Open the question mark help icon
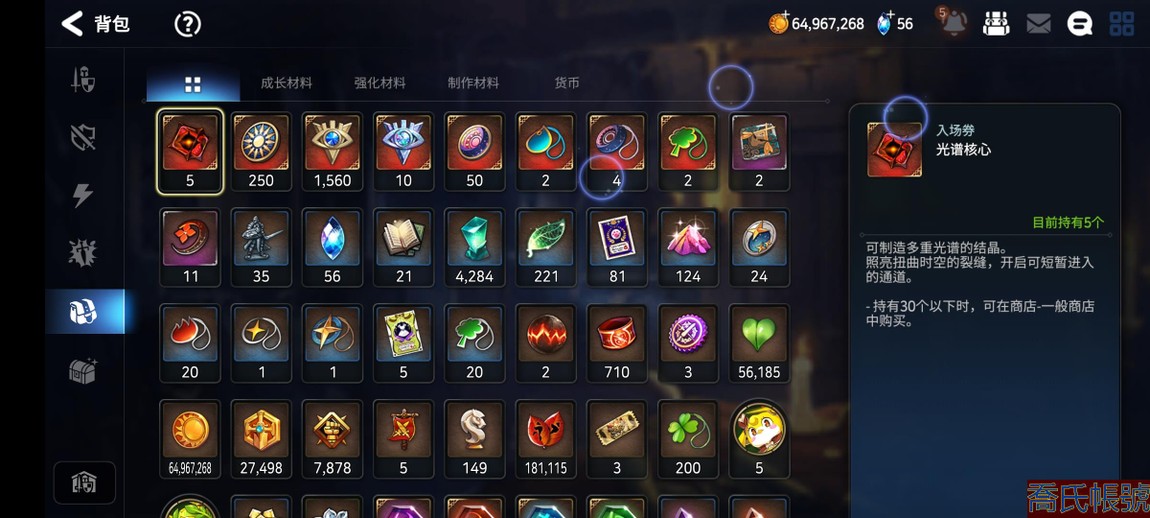 click(188, 24)
